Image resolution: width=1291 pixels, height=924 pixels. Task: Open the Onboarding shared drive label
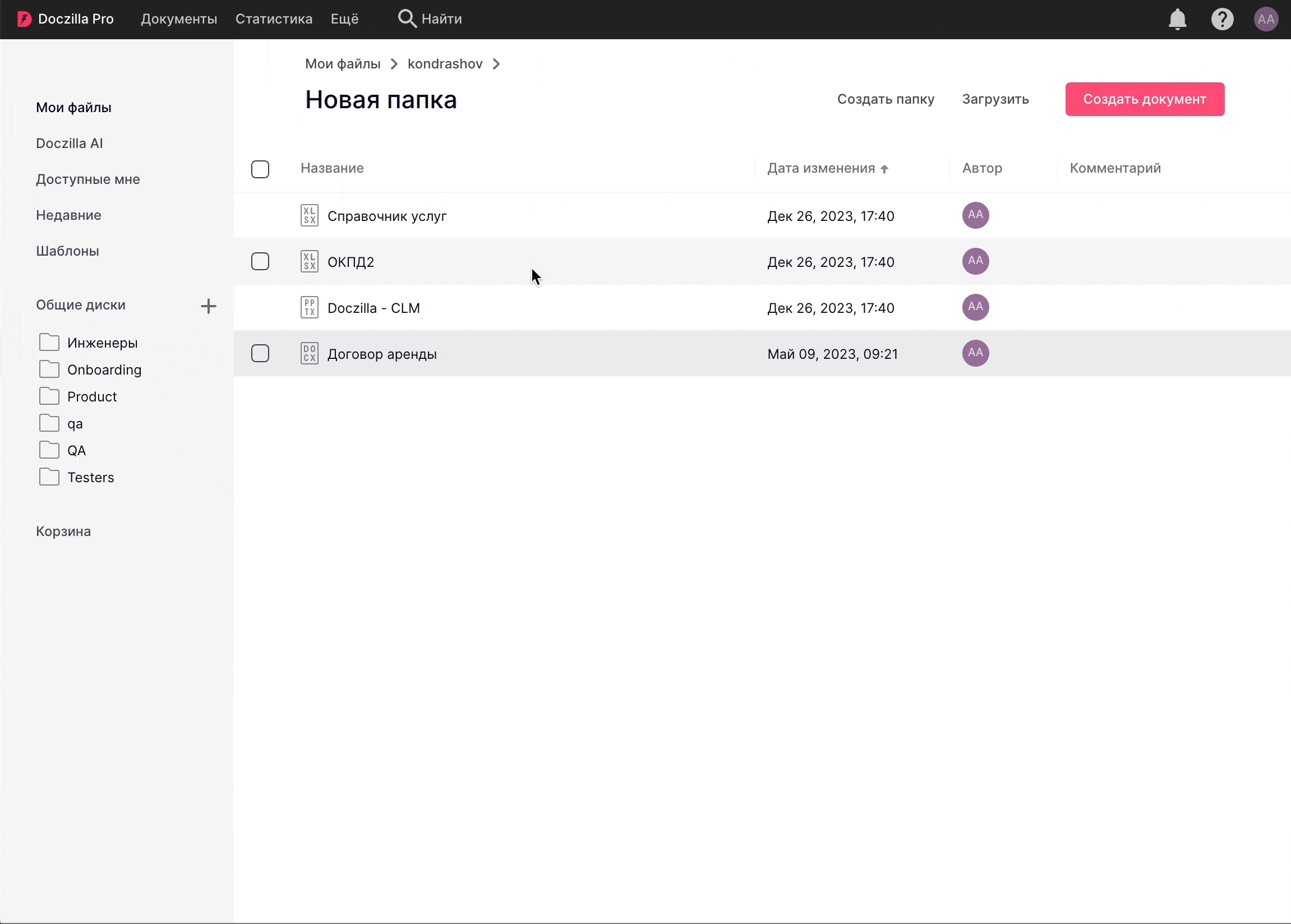point(104,370)
